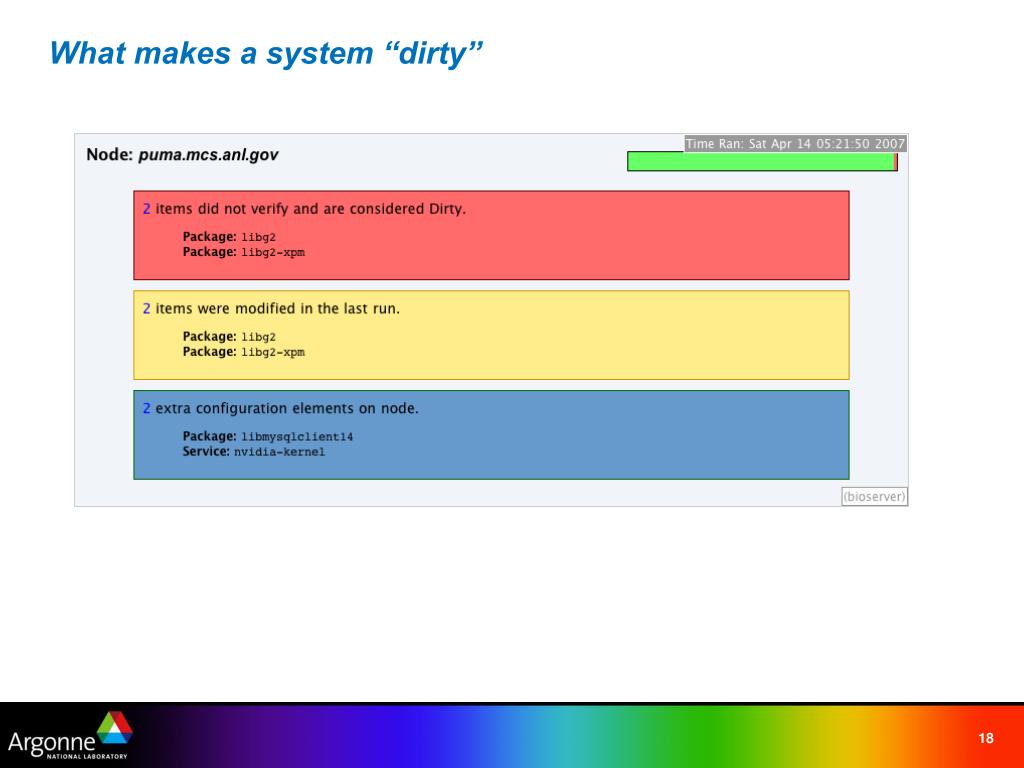The image size is (1024, 768).
Task: Click the slide number 18
Action: coord(985,738)
